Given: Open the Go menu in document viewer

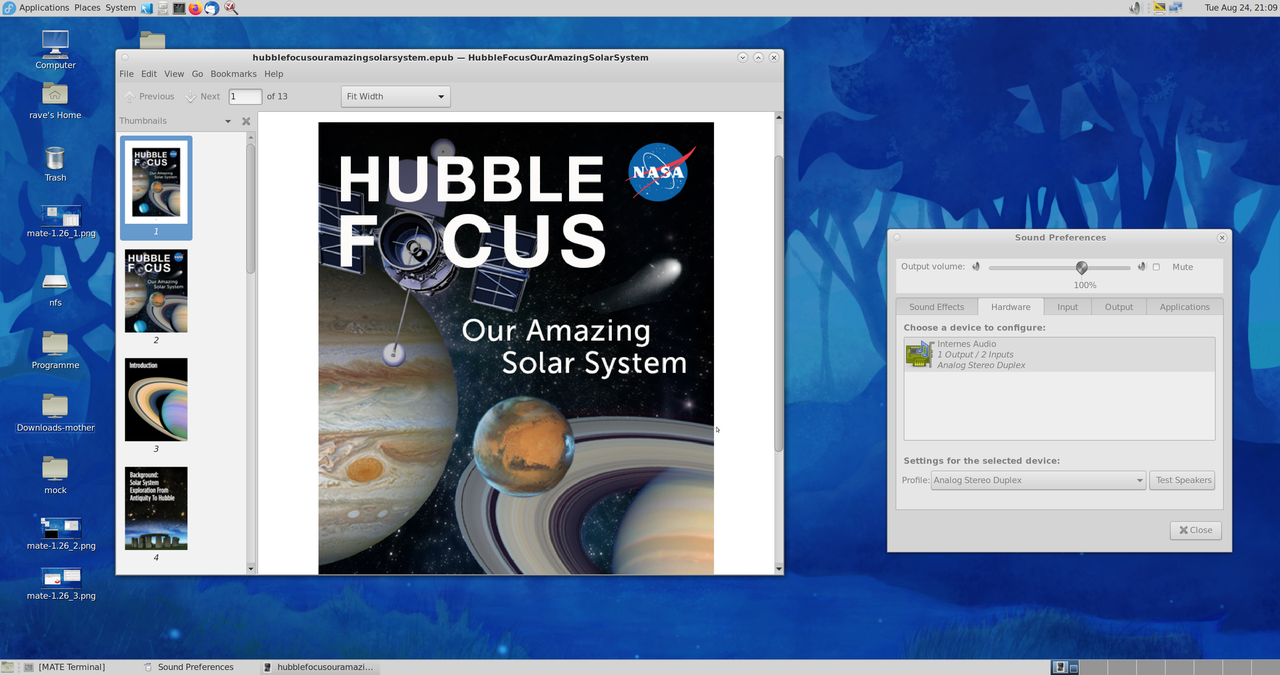Looking at the screenshot, I should click(197, 74).
